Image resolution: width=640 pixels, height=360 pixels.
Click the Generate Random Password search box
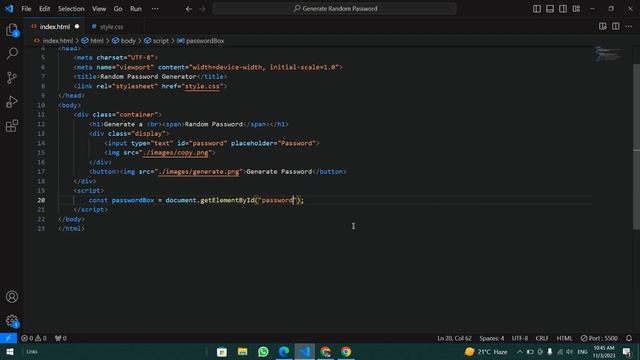[x=334, y=9]
